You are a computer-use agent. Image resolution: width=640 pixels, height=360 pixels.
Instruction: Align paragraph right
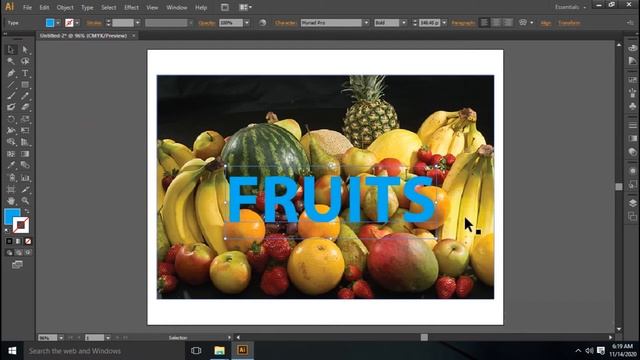pos(508,23)
